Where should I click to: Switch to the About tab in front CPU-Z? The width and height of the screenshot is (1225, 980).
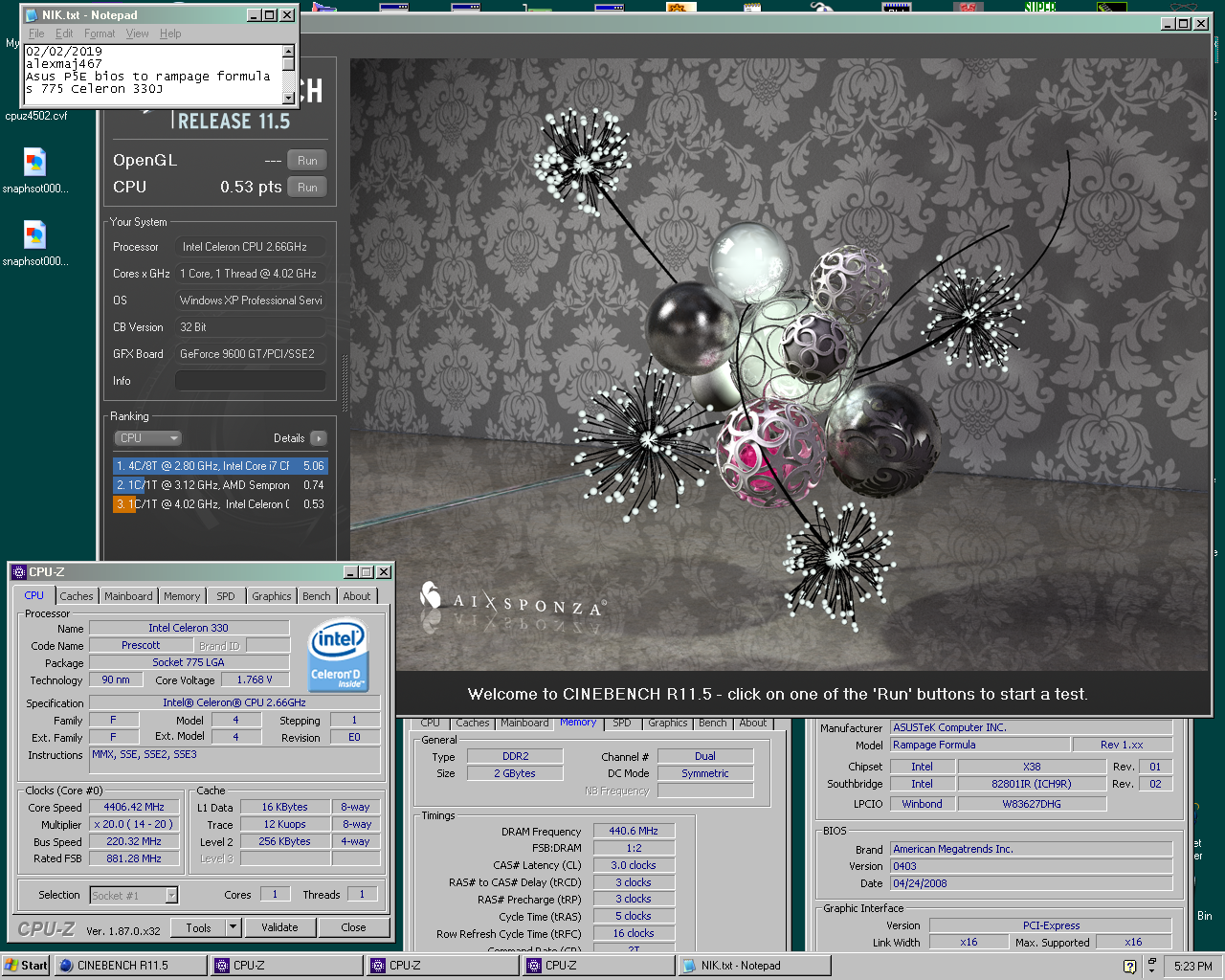tap(357, 596)
